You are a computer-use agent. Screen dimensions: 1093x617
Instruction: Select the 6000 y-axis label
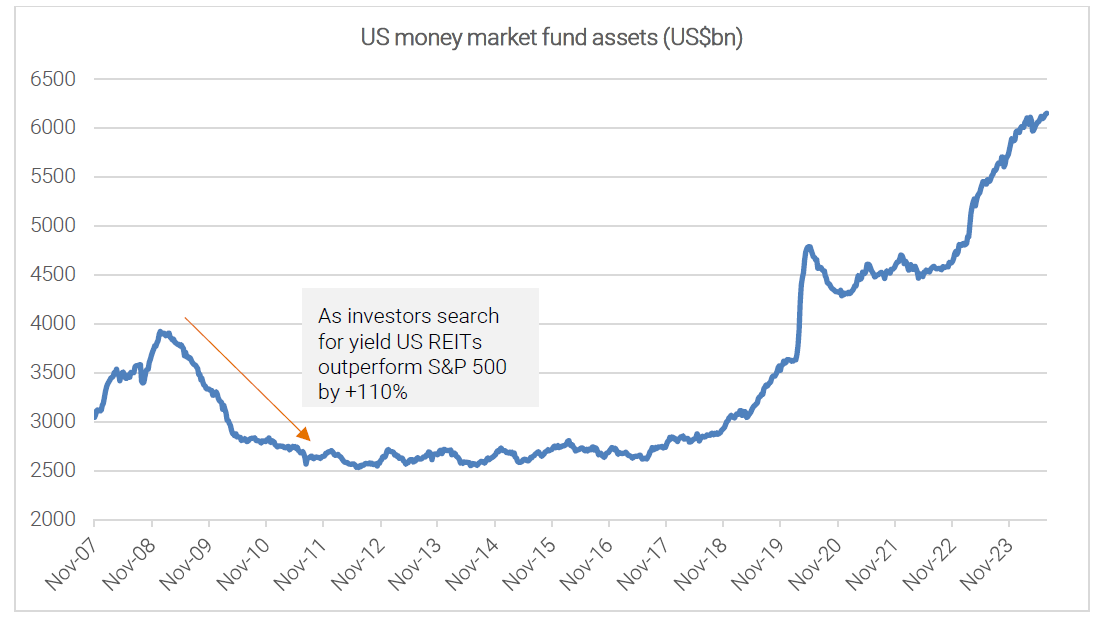coord(56,128)
